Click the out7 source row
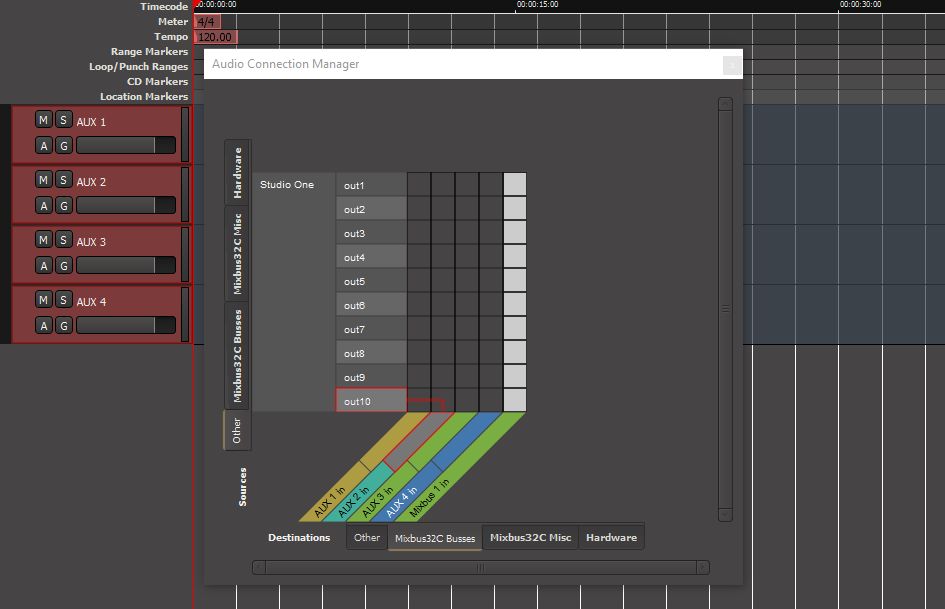 point(371,329)
